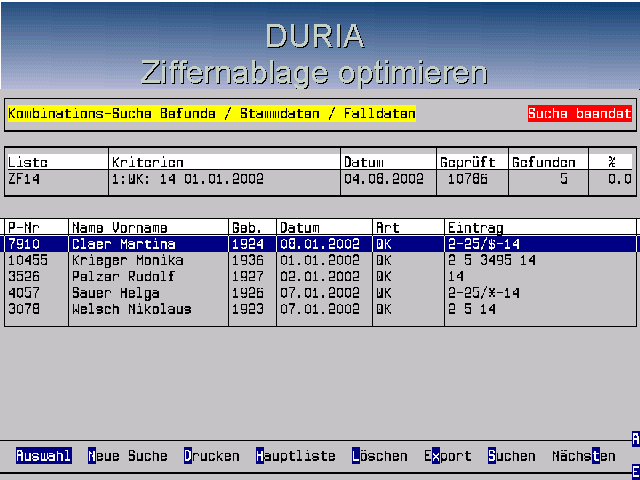
Task: Click patient number 4057
Action: coord(24,293)
